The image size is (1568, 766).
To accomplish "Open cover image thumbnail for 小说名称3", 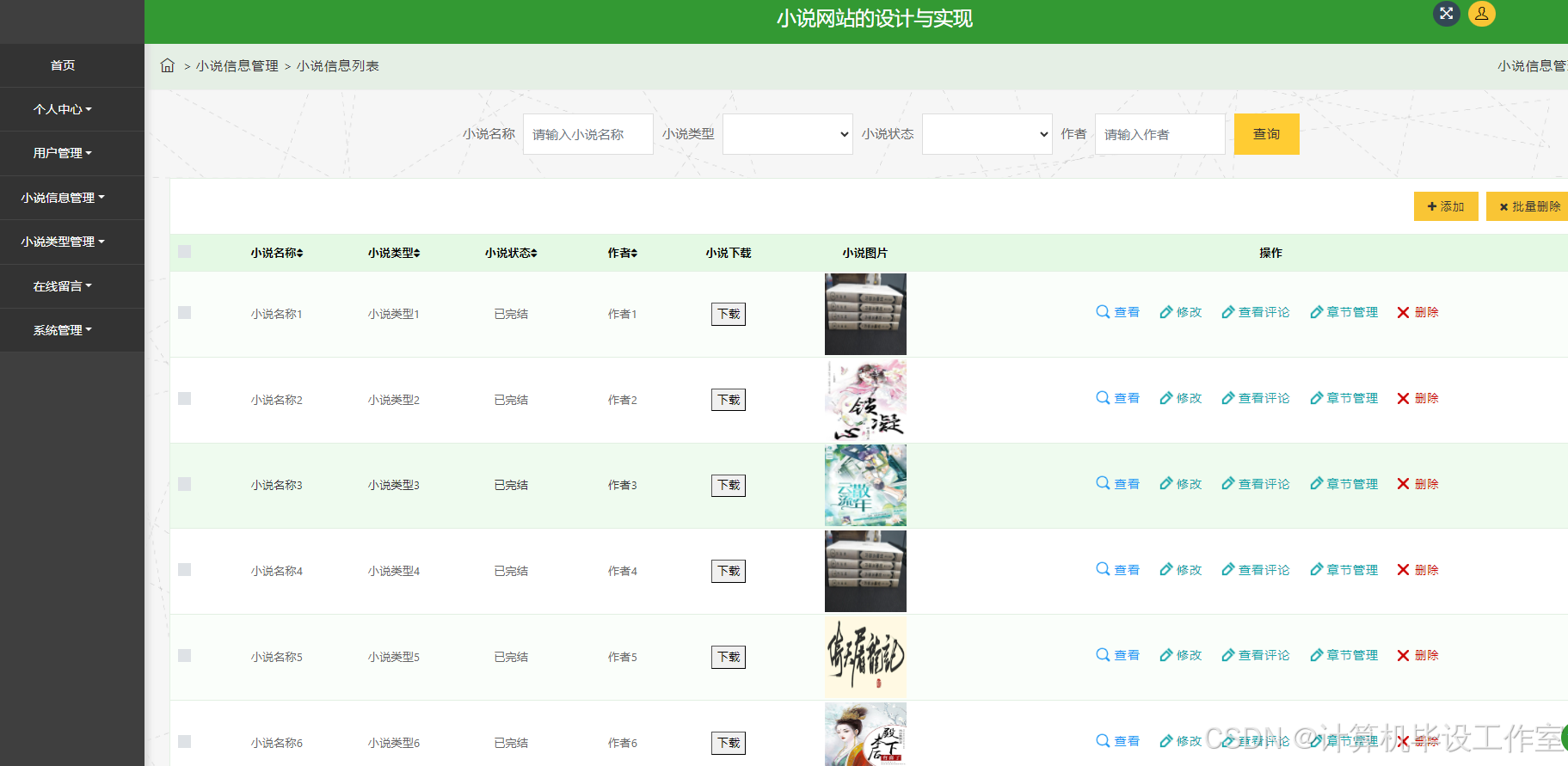I will tap(865, 485).
